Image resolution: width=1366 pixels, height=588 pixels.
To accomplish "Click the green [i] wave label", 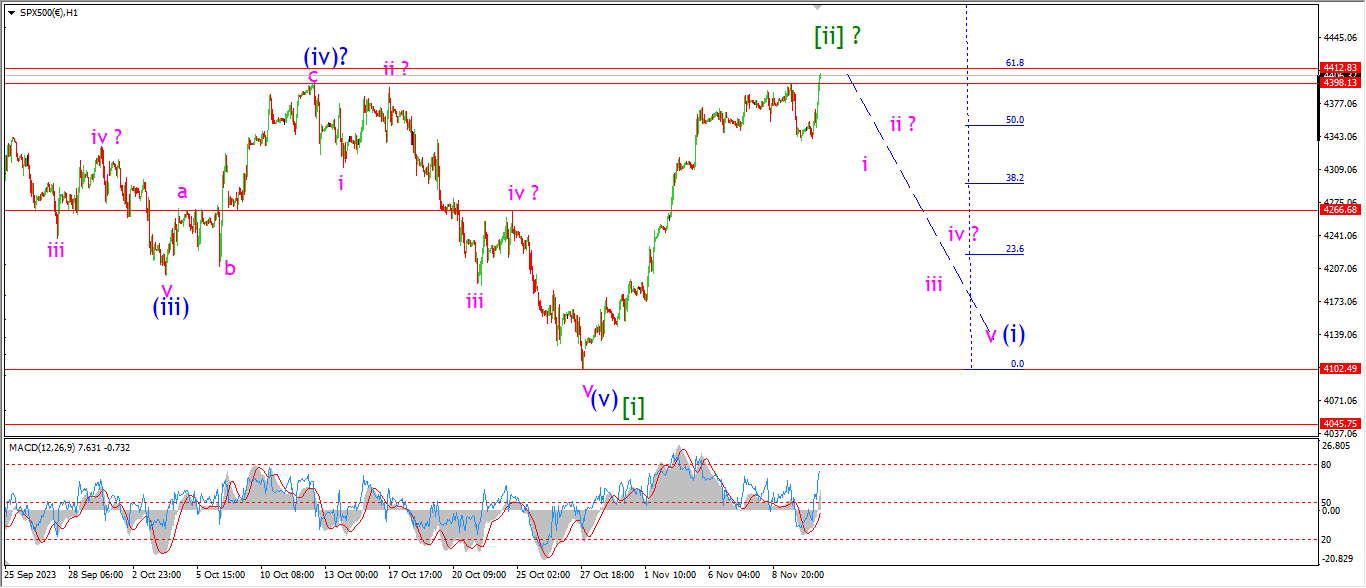I will [633, 406].
